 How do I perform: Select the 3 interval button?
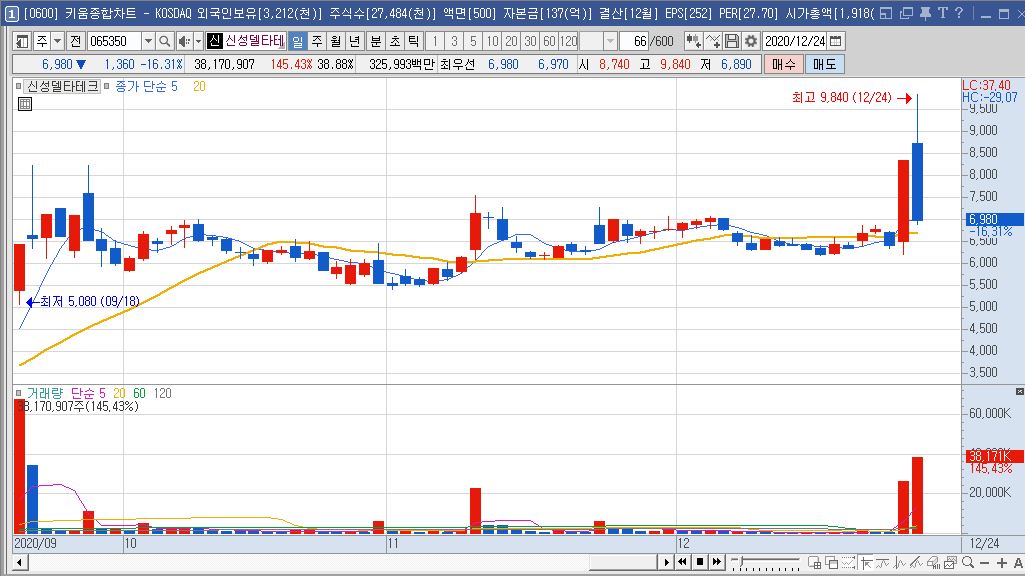[454, 41]
